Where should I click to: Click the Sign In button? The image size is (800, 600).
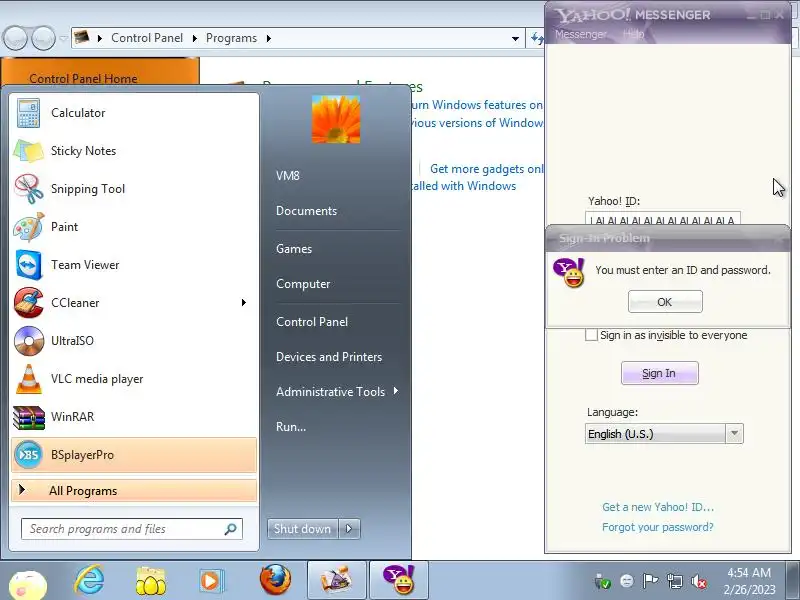[659, 373]
